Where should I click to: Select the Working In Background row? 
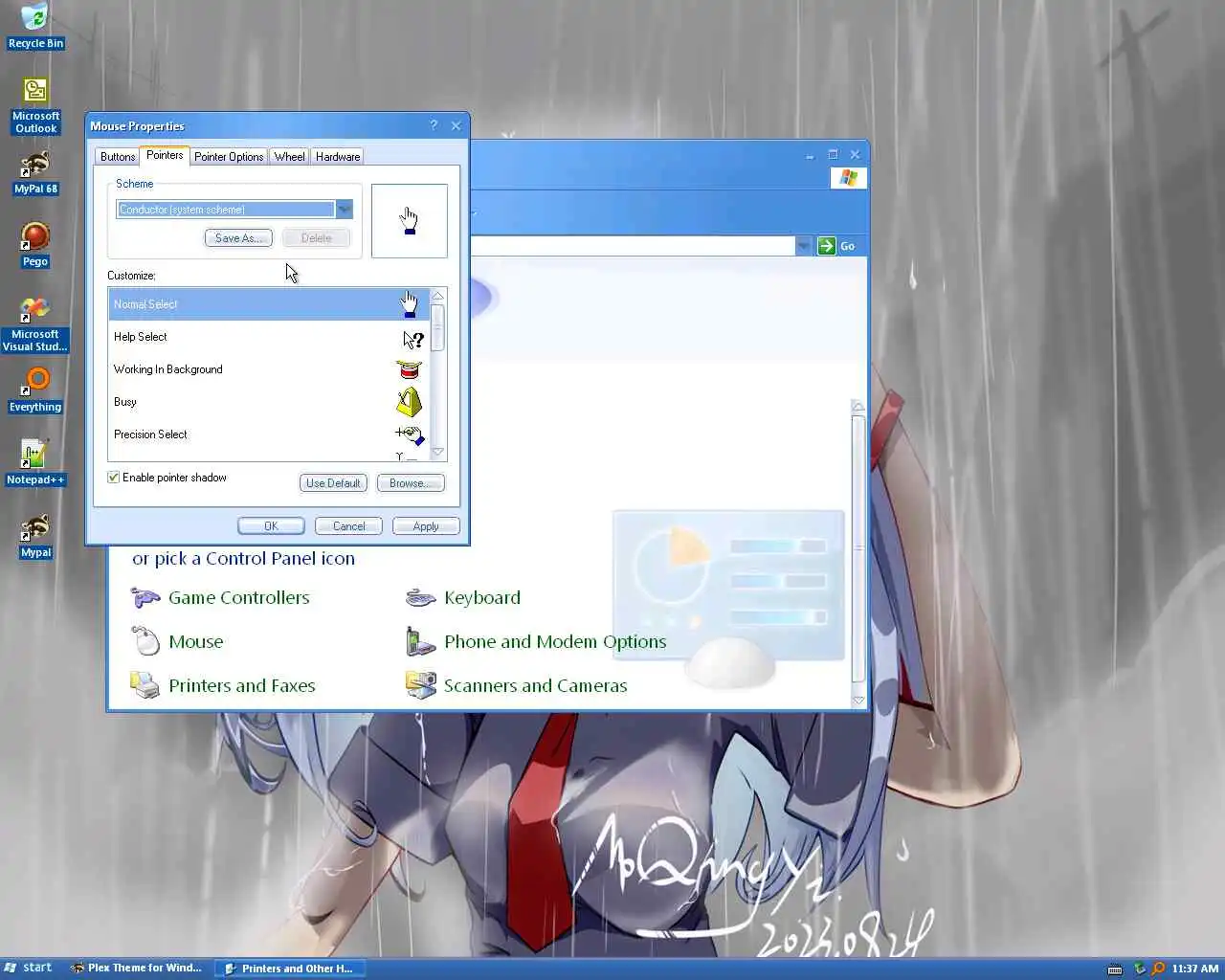pyautogui.click(x=269, y=369)
